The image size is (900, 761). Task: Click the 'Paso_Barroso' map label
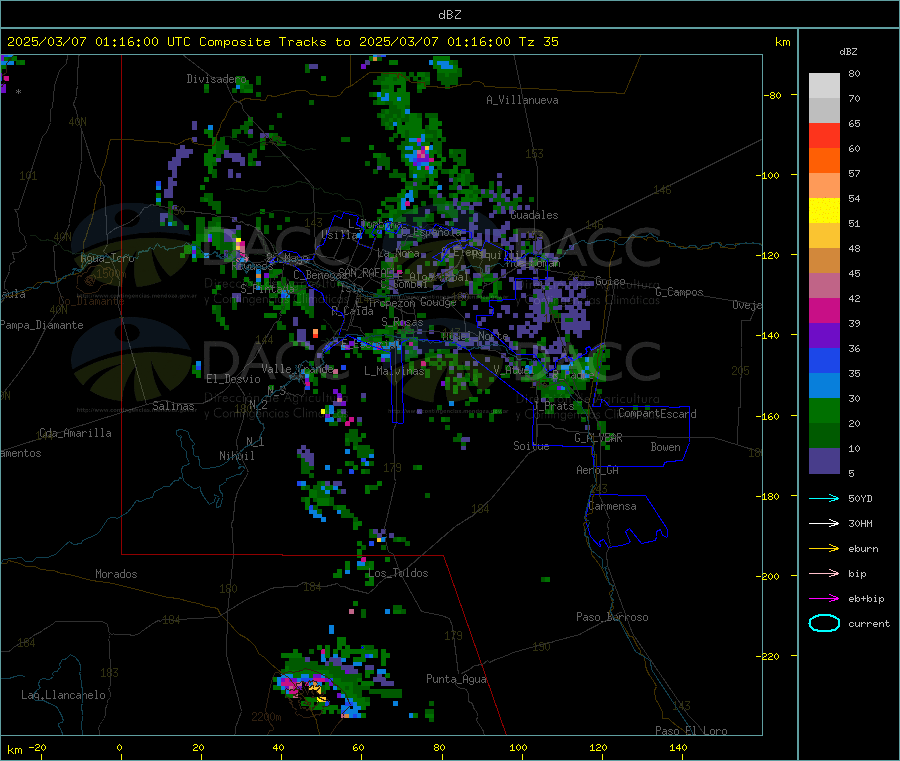612,618
